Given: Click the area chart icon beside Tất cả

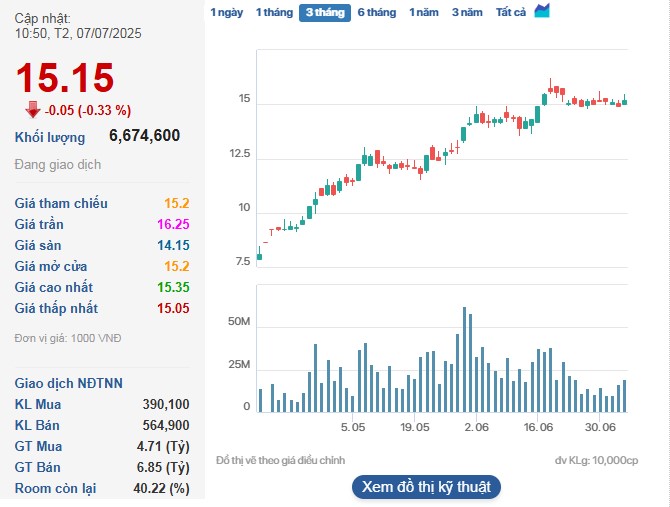Looking at the screenshot, I should pos(542,11).
